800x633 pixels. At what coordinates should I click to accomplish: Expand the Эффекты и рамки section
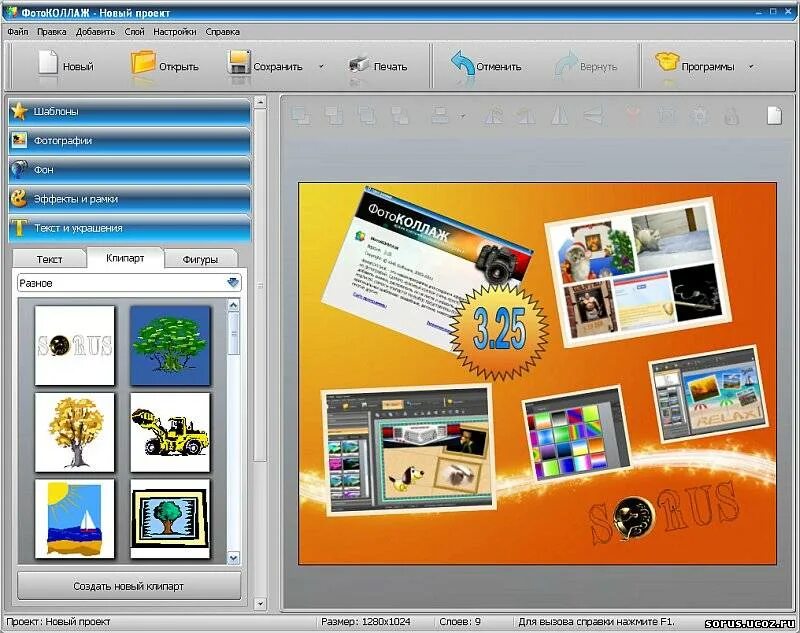(x=130, y=198)
